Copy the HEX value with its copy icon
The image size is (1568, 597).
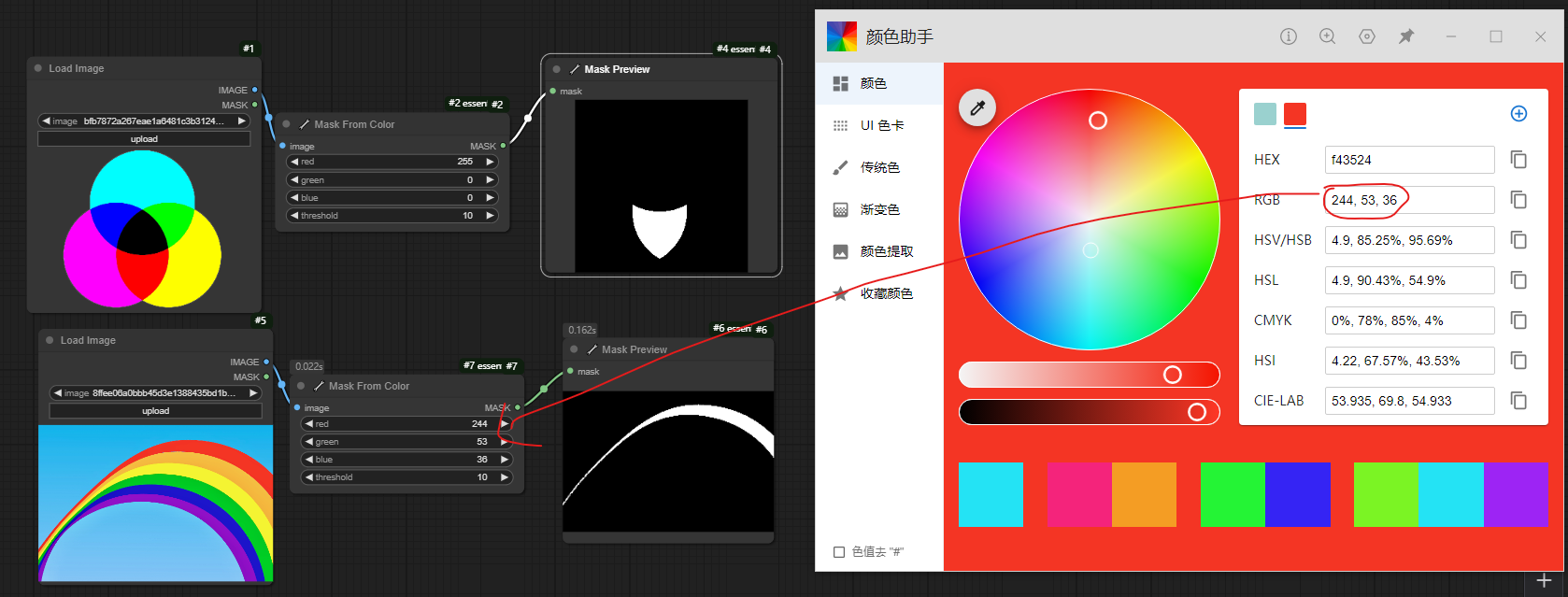[1518, 160]
